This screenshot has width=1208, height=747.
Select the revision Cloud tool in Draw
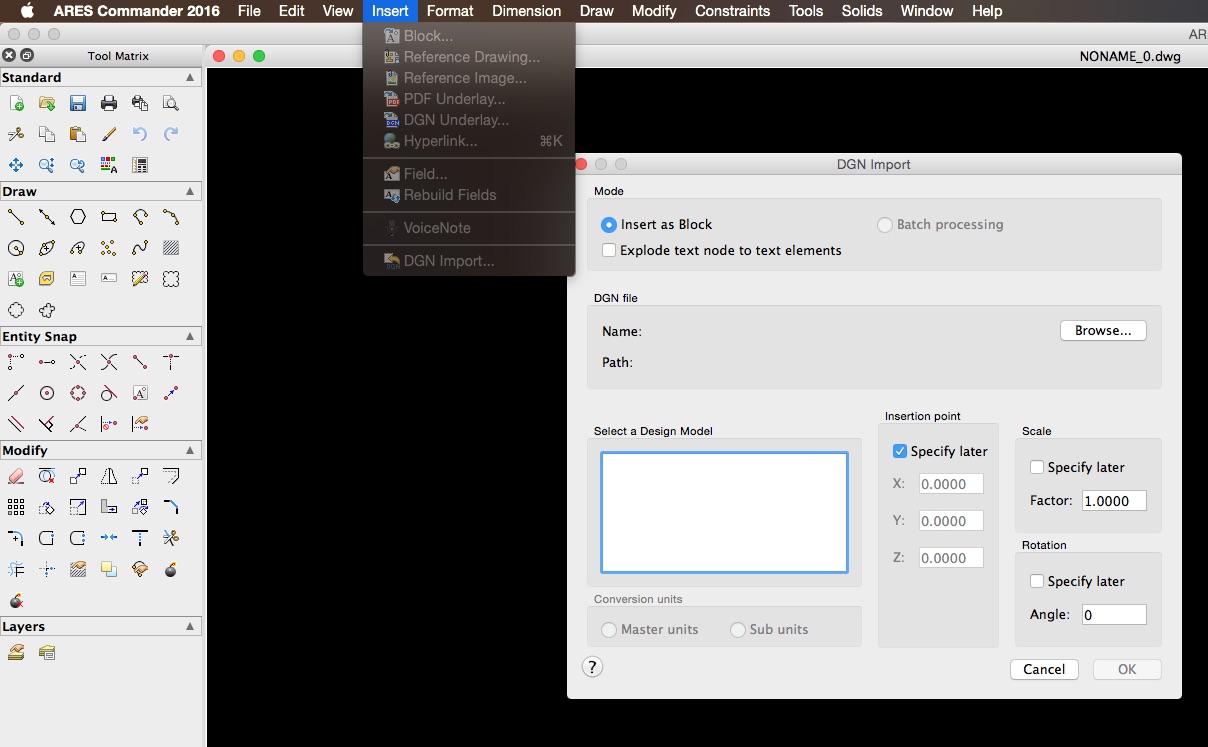click(x=47, y=310)
